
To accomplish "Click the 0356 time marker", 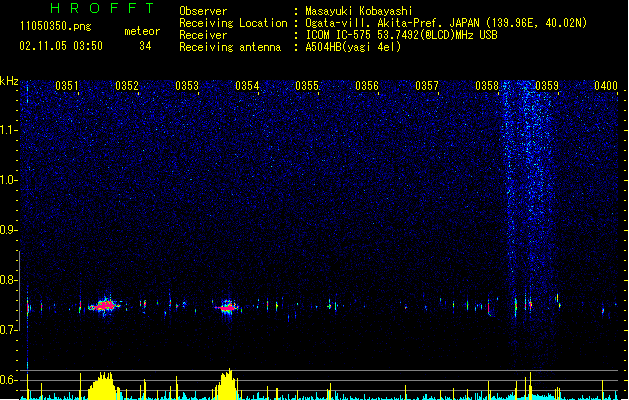I will coord(367,86).
